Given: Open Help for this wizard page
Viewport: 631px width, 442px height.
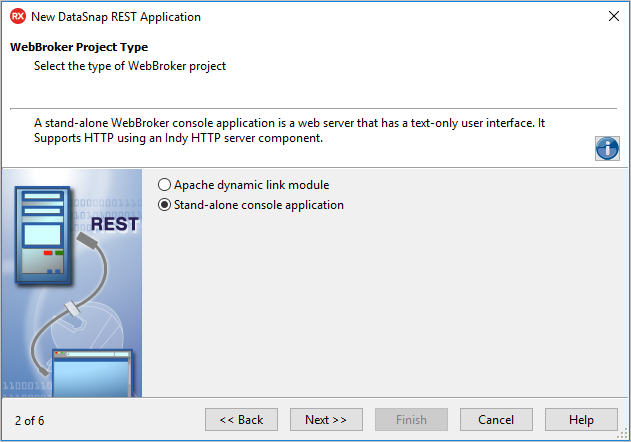Looking at the screenshot, I should click(x=581, y=419).
